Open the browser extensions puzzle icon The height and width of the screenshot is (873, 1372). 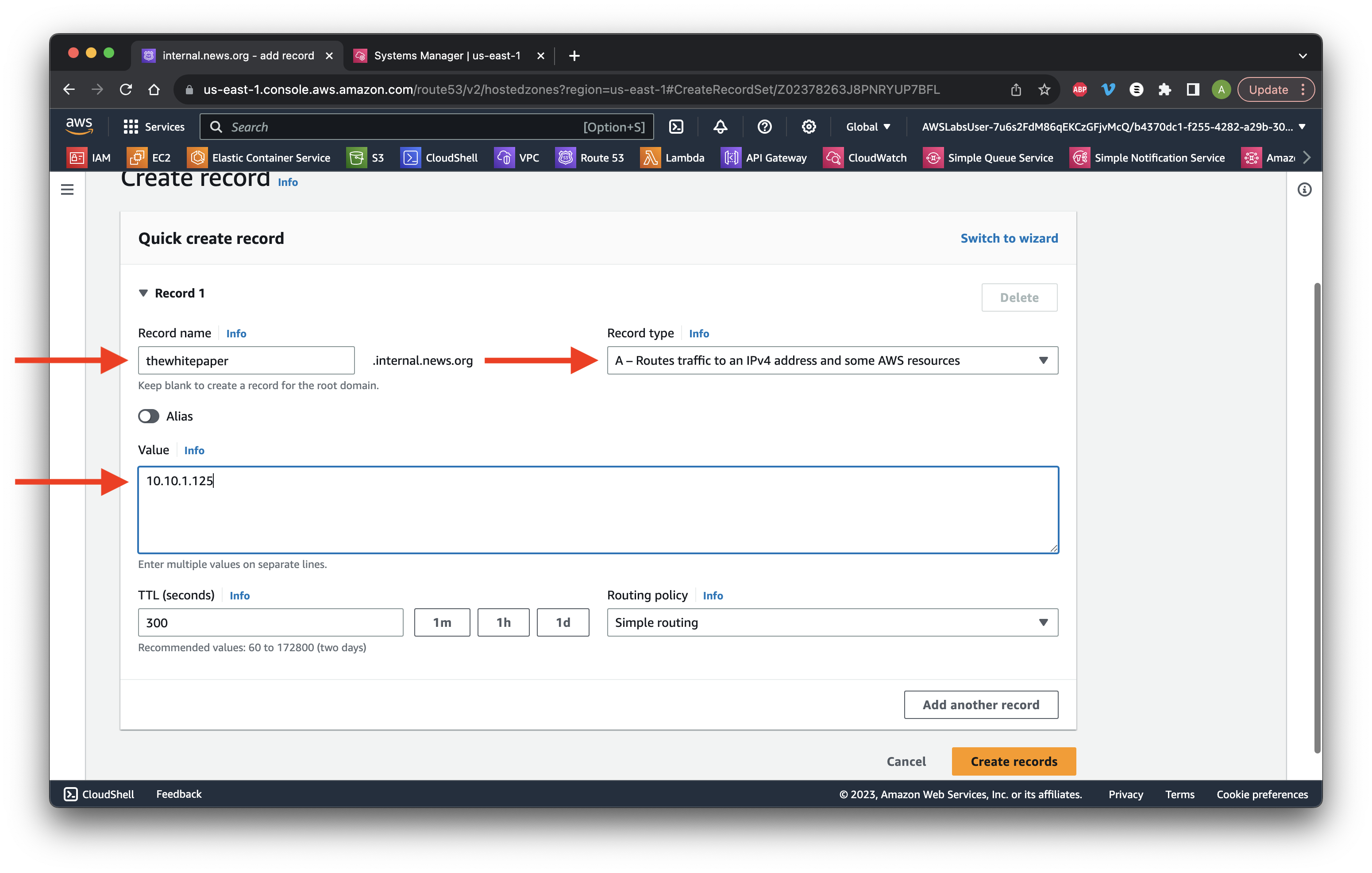point(1164,89)
